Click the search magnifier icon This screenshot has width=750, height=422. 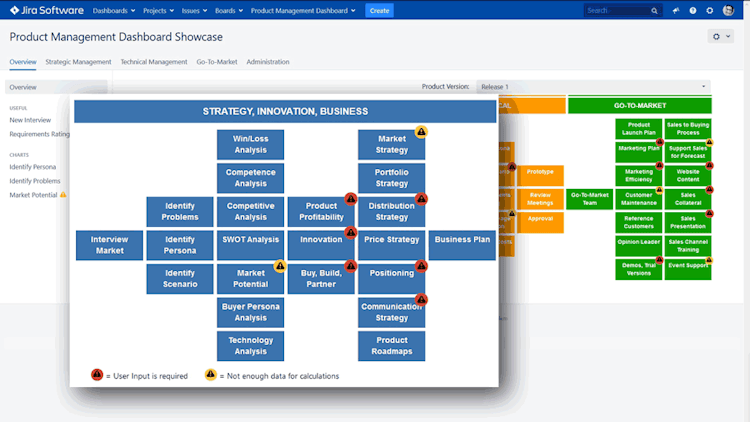coord(654,11)
